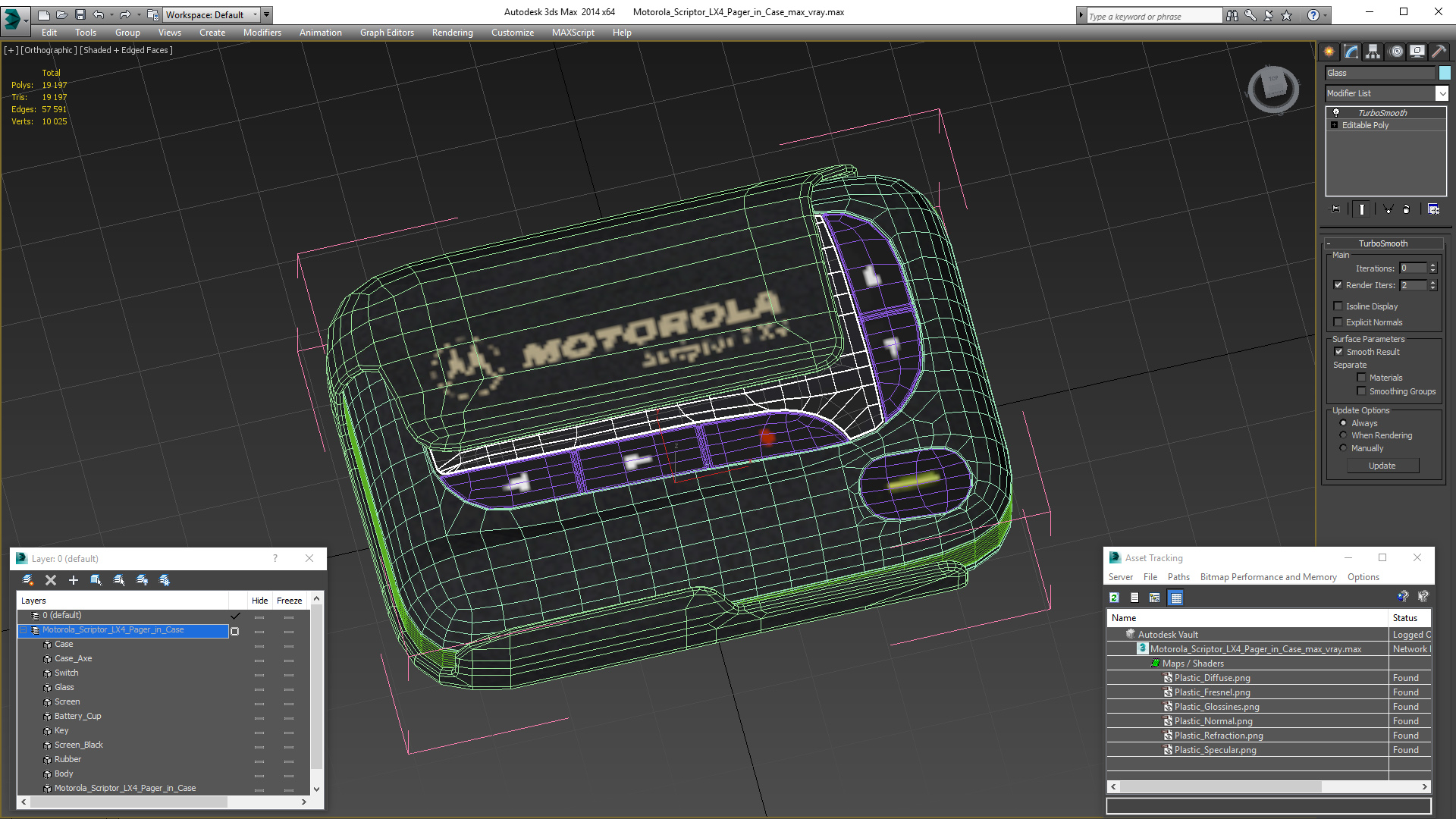Enable Isoline Display checkbox

[x=1338, y=306]
